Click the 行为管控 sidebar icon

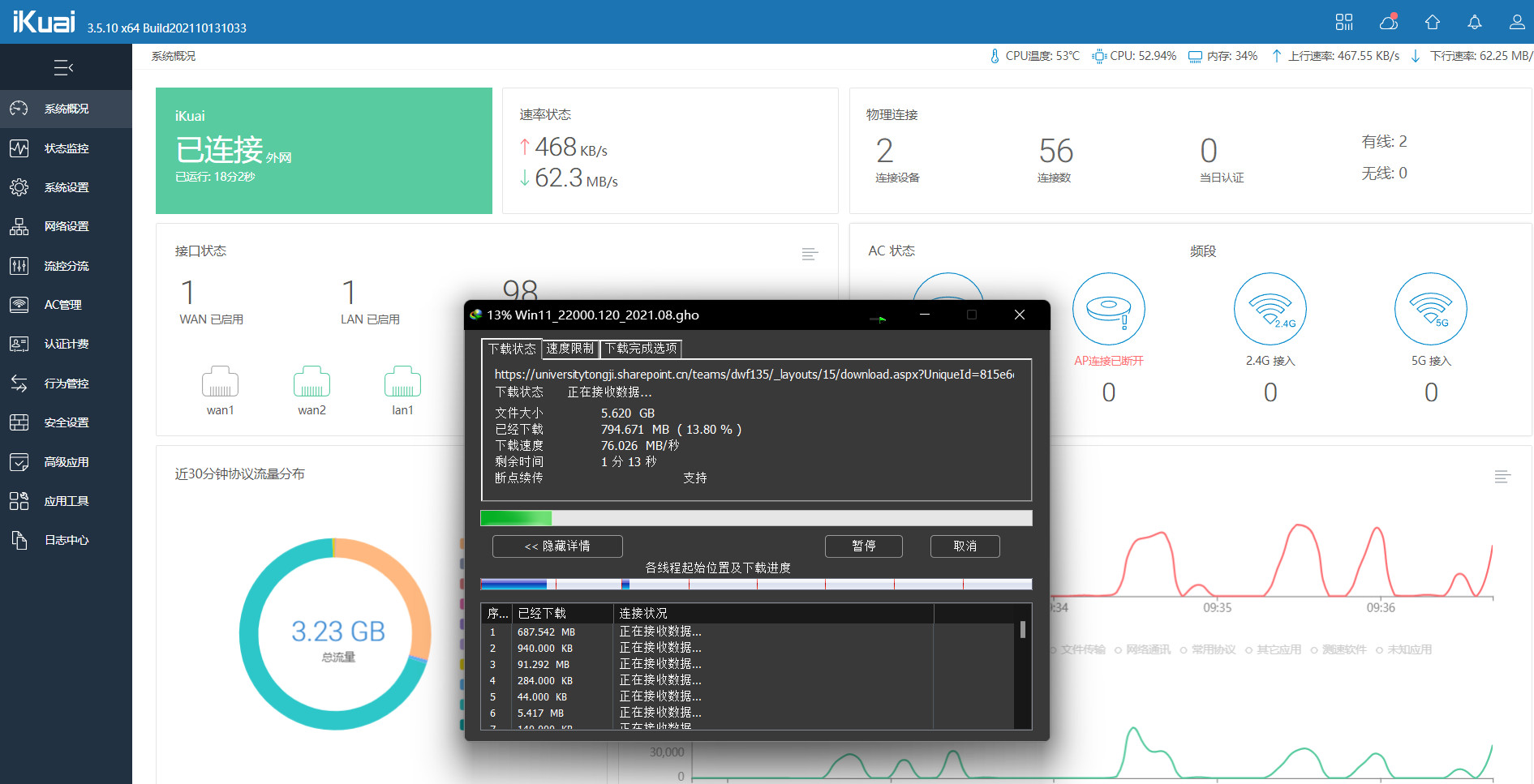click(x=19, y=383)
